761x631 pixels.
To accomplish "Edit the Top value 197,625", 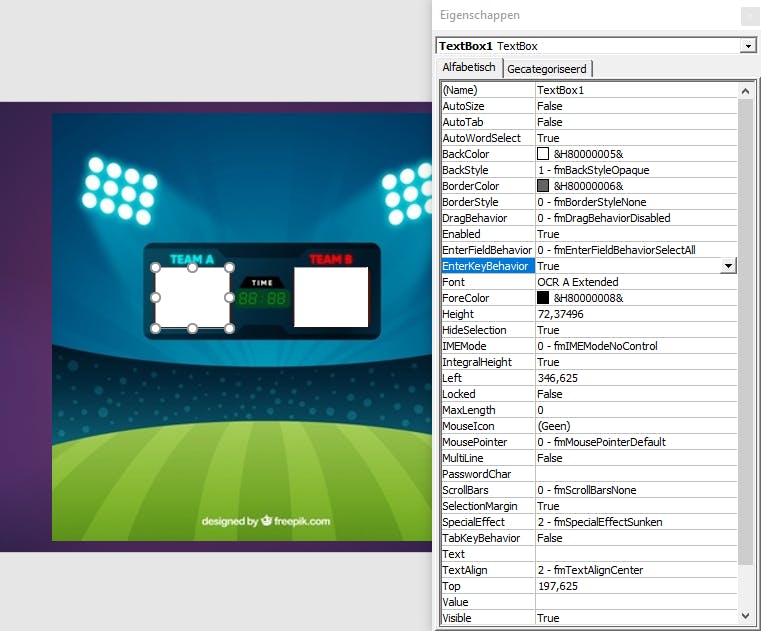I will pos(636,587).
